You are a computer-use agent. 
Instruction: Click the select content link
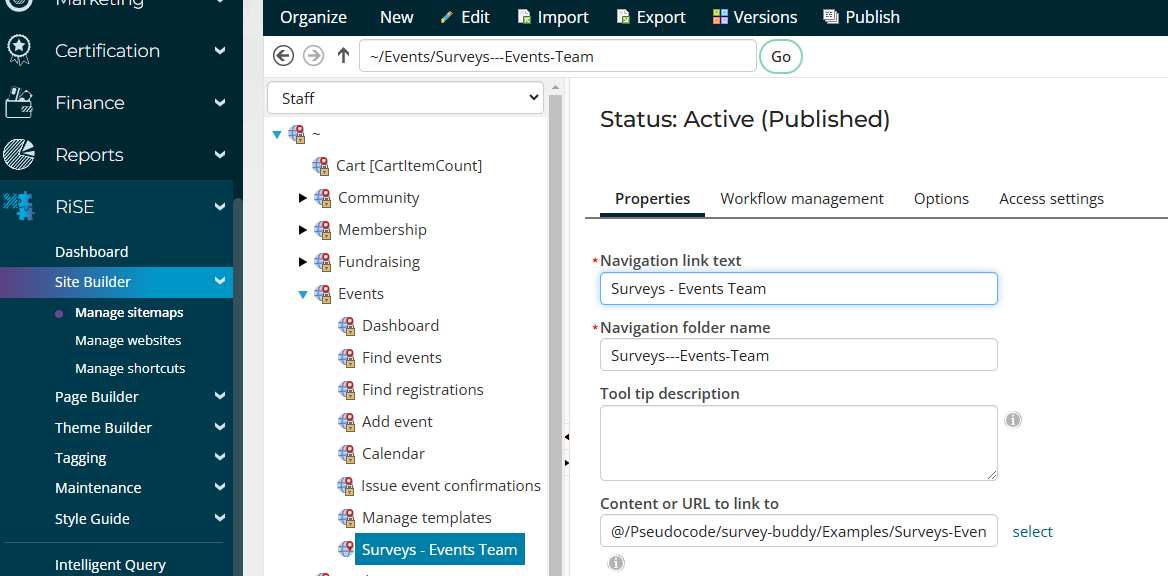[1032, 531]
